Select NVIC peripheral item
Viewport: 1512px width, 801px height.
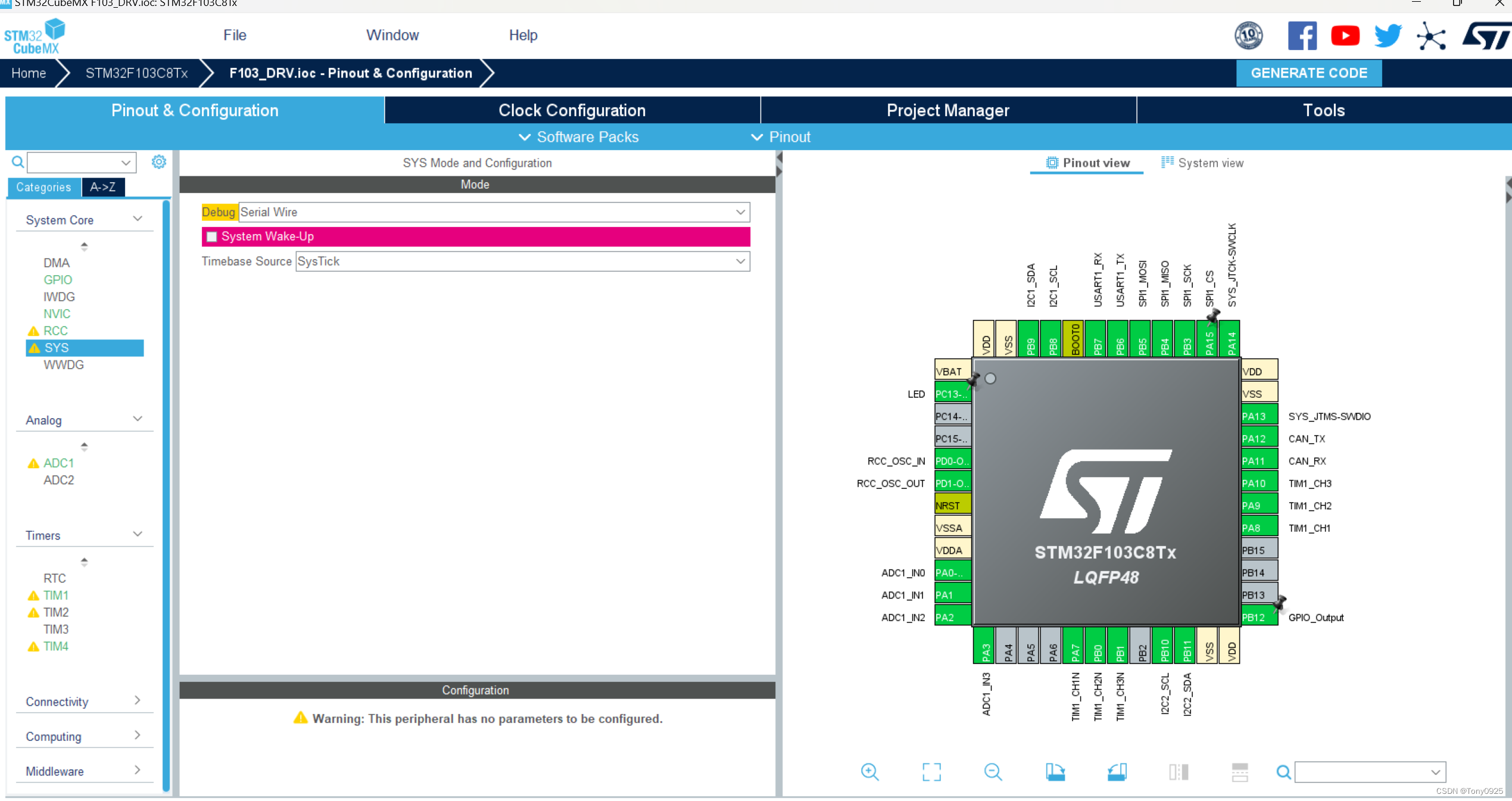click(x=57, y=313)
